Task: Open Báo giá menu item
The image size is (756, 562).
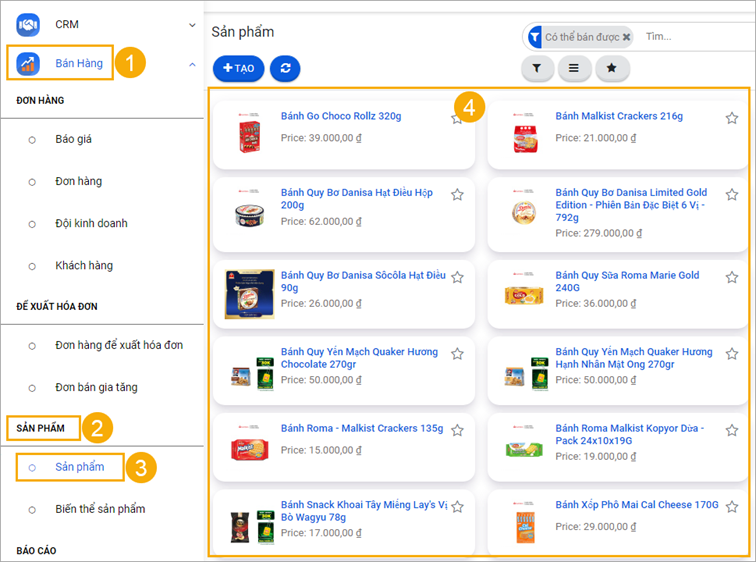Action: coord(73,139)
